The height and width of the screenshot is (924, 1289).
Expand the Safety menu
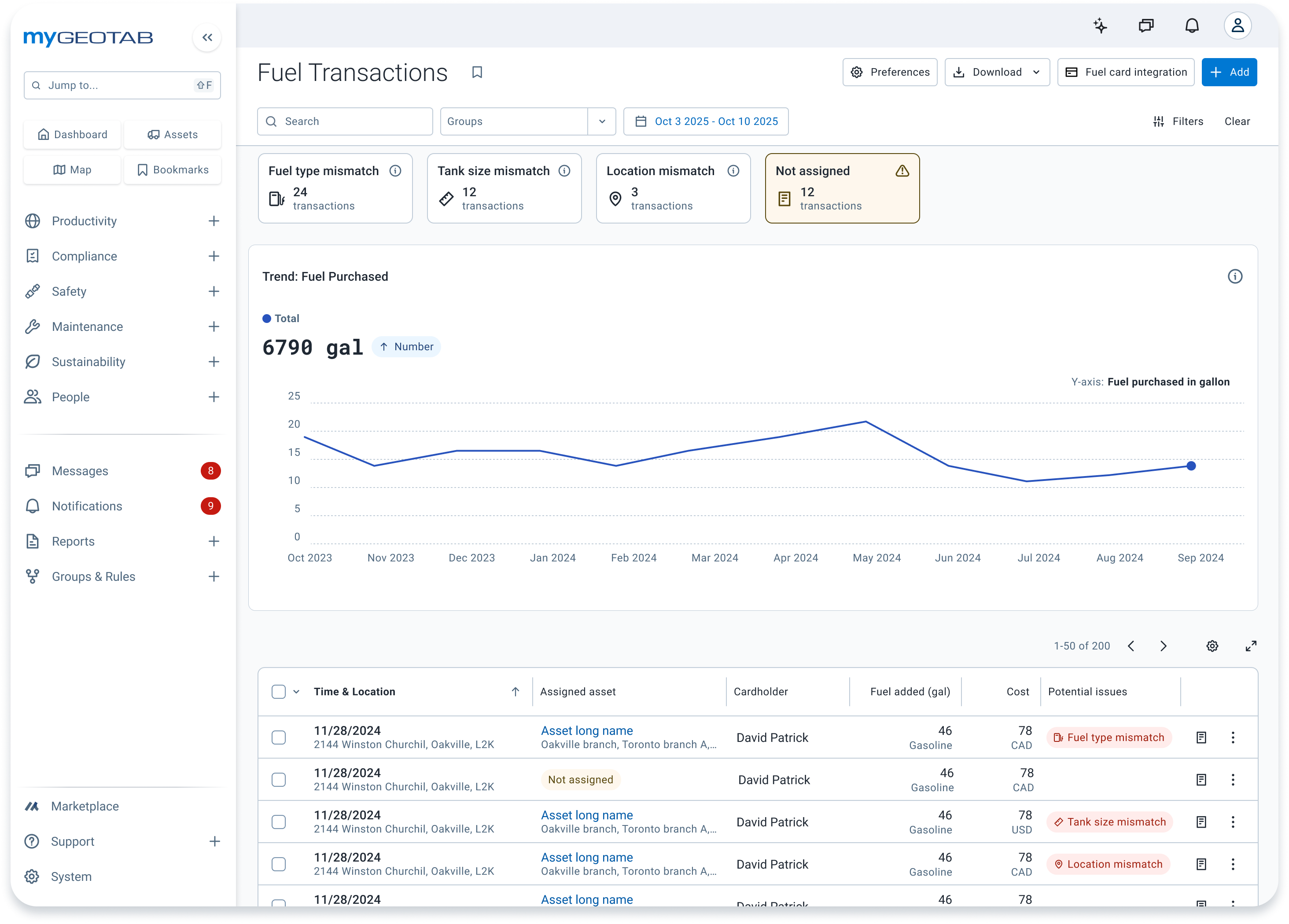click(214, 291)
